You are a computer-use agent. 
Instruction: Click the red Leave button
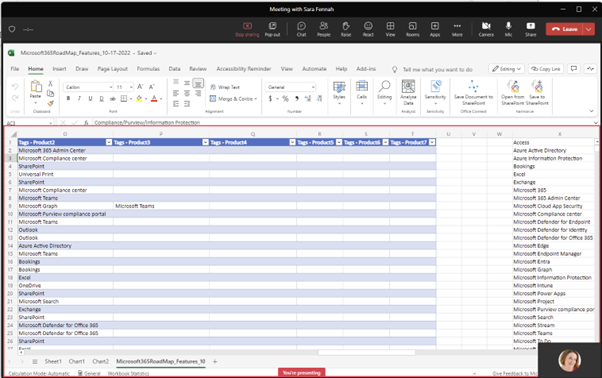coord(564,29)
